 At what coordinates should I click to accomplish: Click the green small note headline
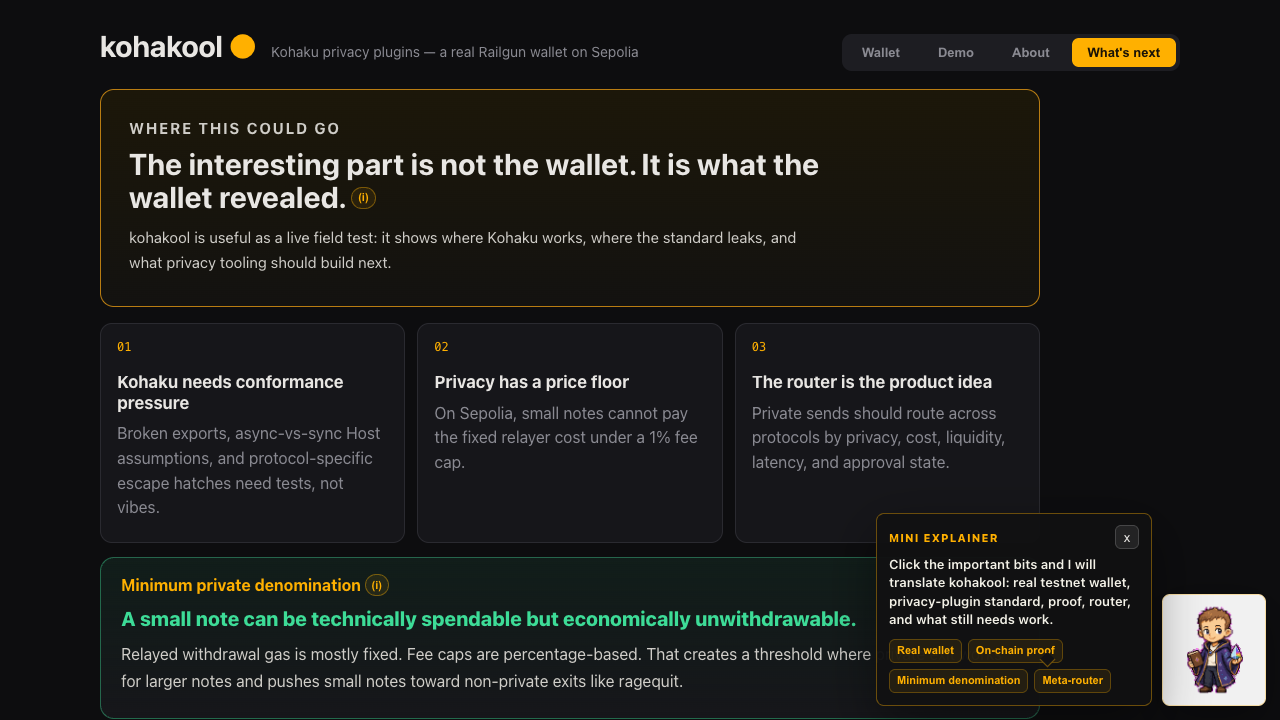tap(489, 619)
